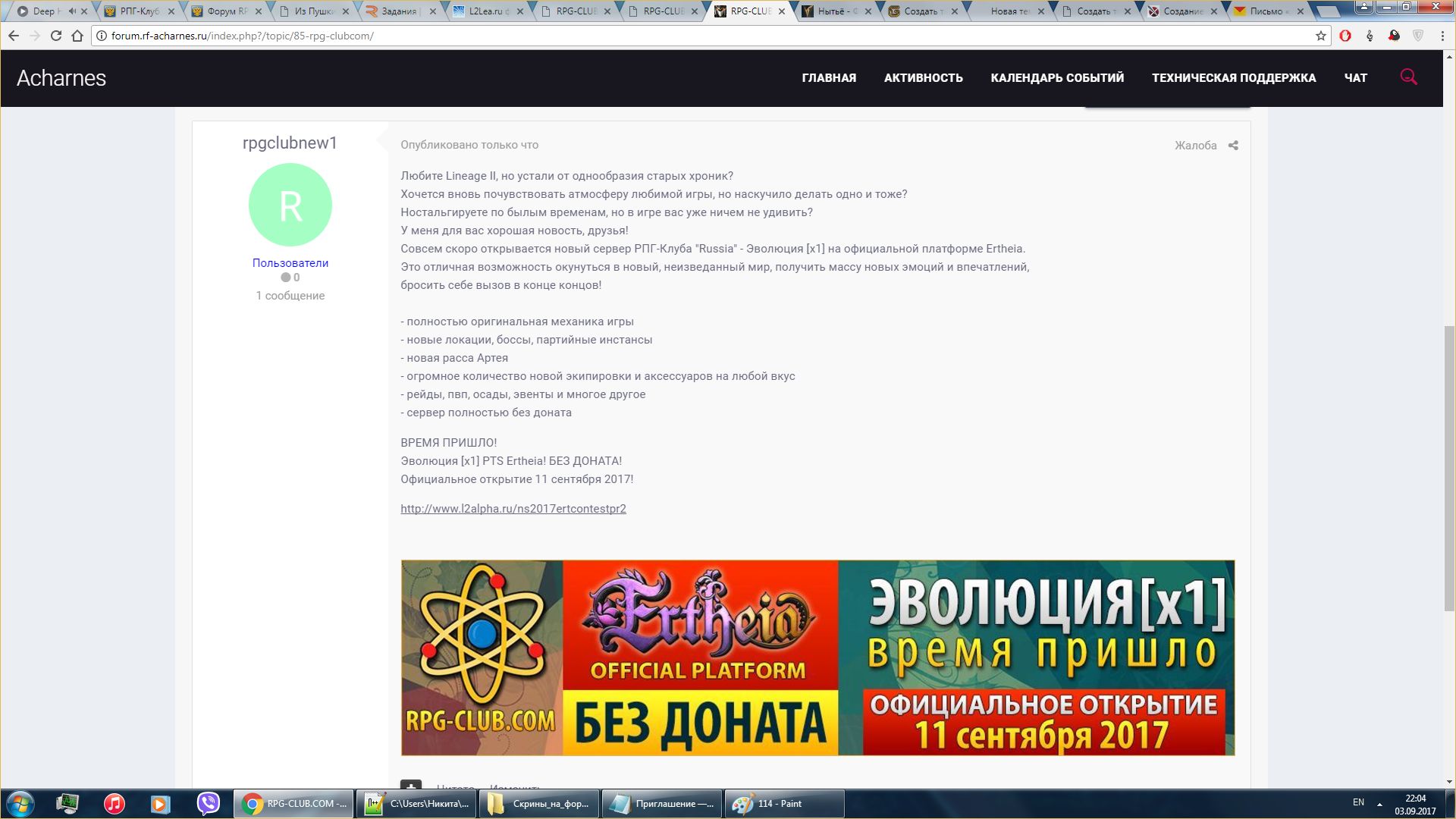Close the Deep H browser tab

(84, 11)
